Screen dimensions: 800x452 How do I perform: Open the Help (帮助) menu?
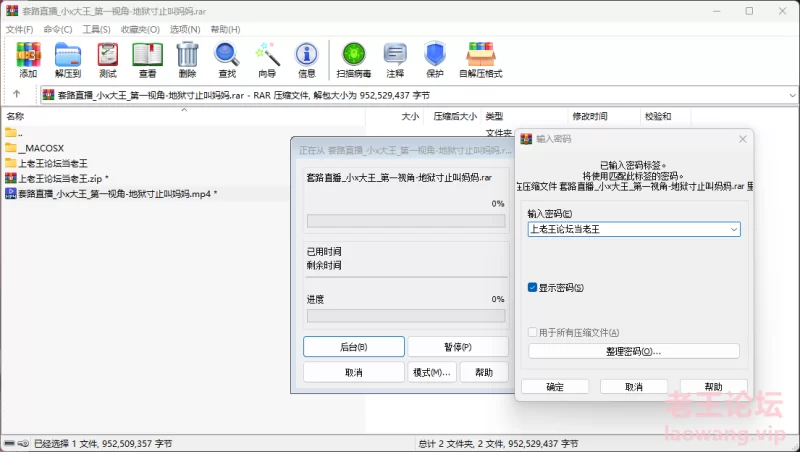(x=226, y=30)
